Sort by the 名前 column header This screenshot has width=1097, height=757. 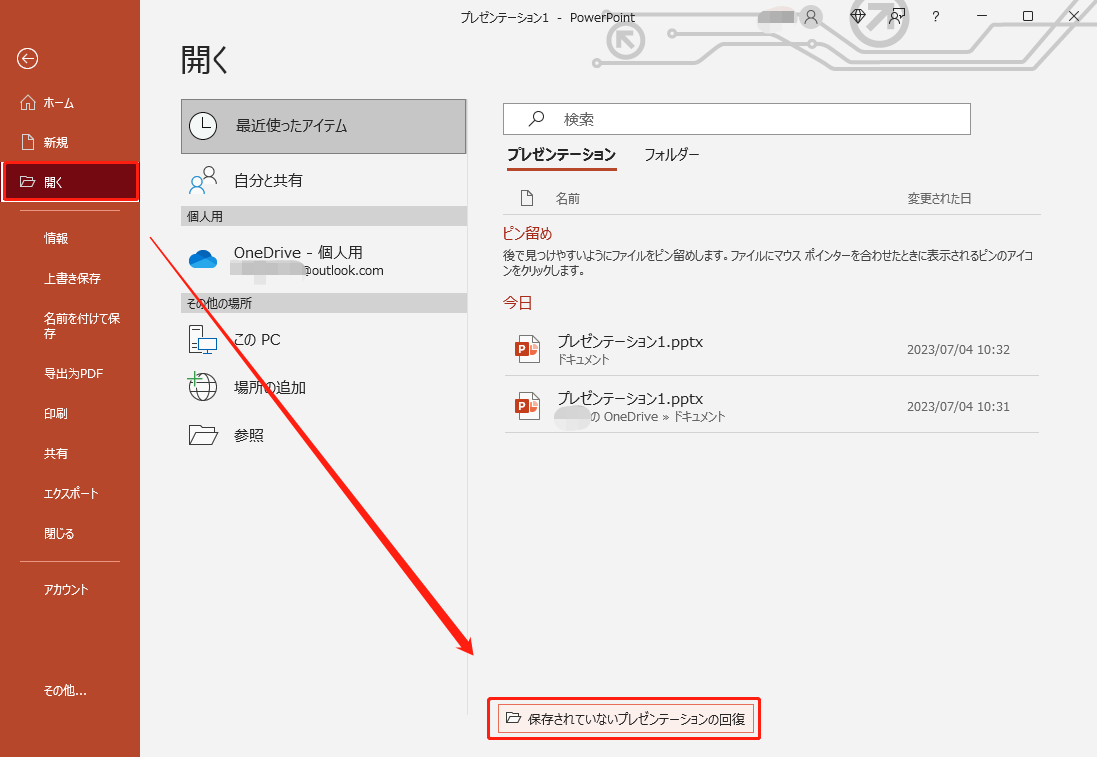(x=567, y=199)
